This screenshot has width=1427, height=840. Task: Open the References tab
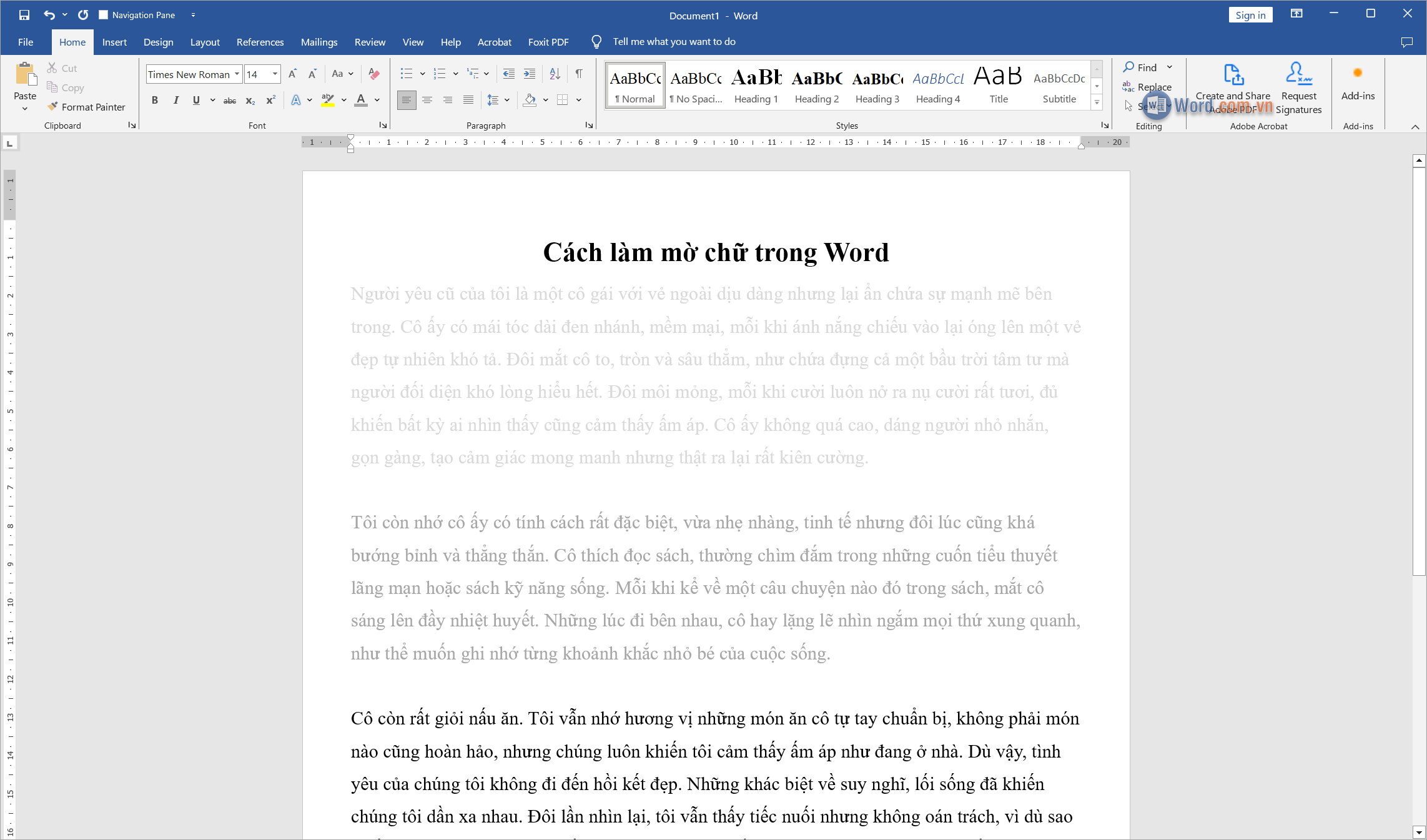pos(260,42)
